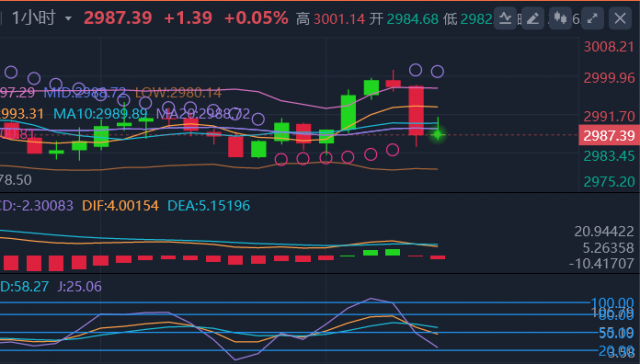Viewport: 640px width, 364px height.
Task: Click the DIF:4.00154 MACD label
Action: (x=120, y=206)
